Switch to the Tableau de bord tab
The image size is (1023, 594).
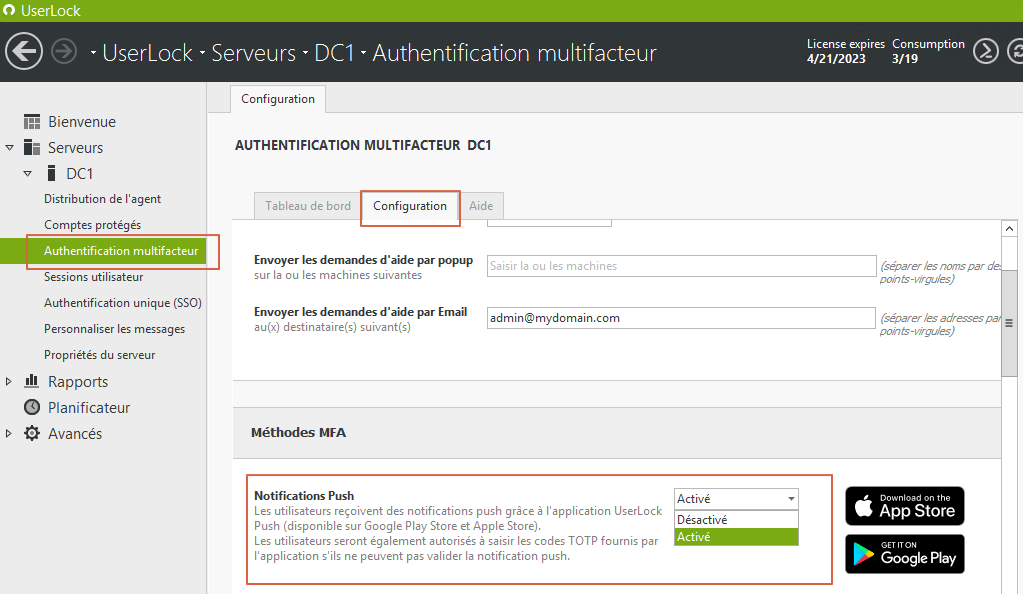pos(307,206)
